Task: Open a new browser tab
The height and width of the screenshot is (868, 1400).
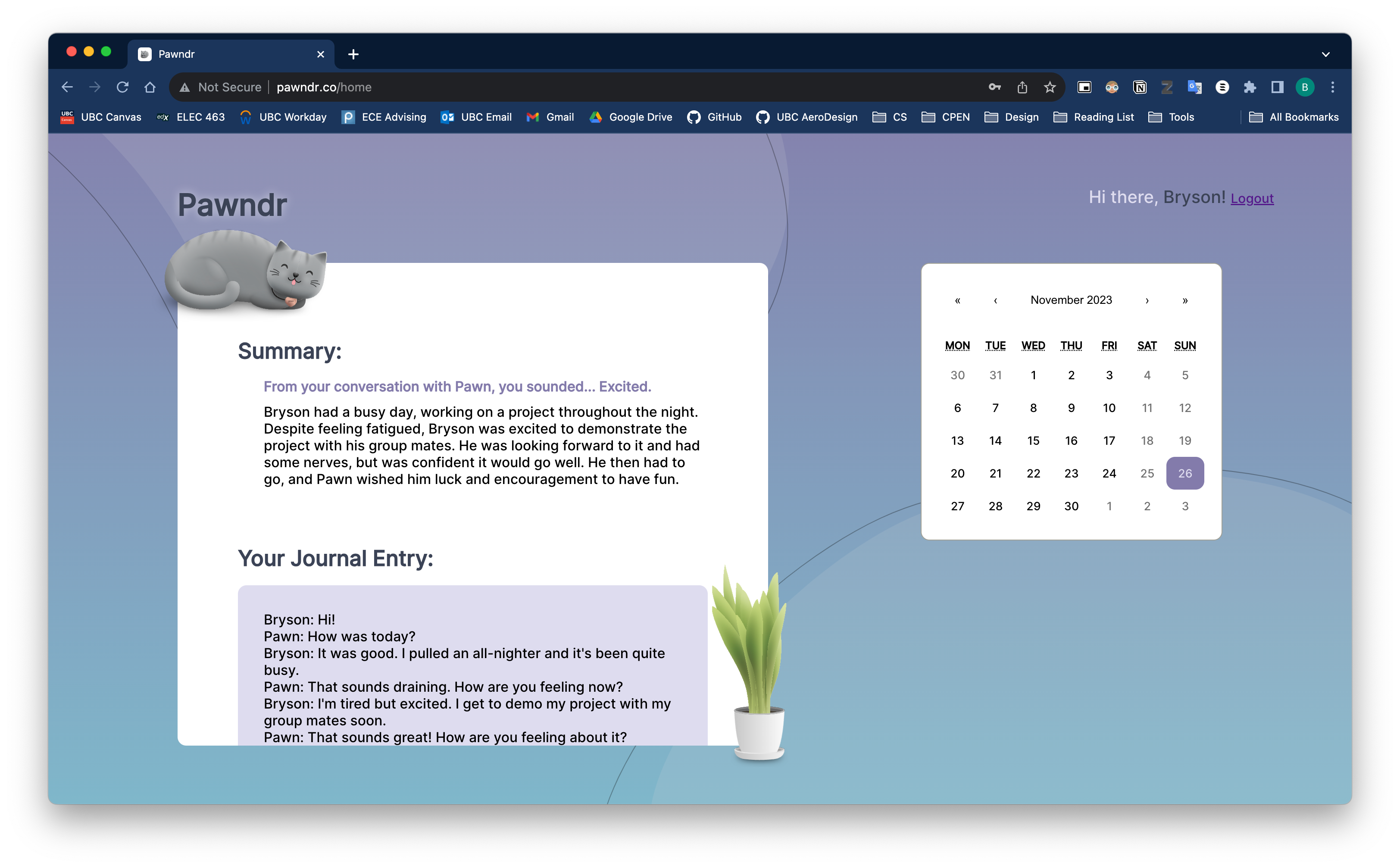Action: 353,55
